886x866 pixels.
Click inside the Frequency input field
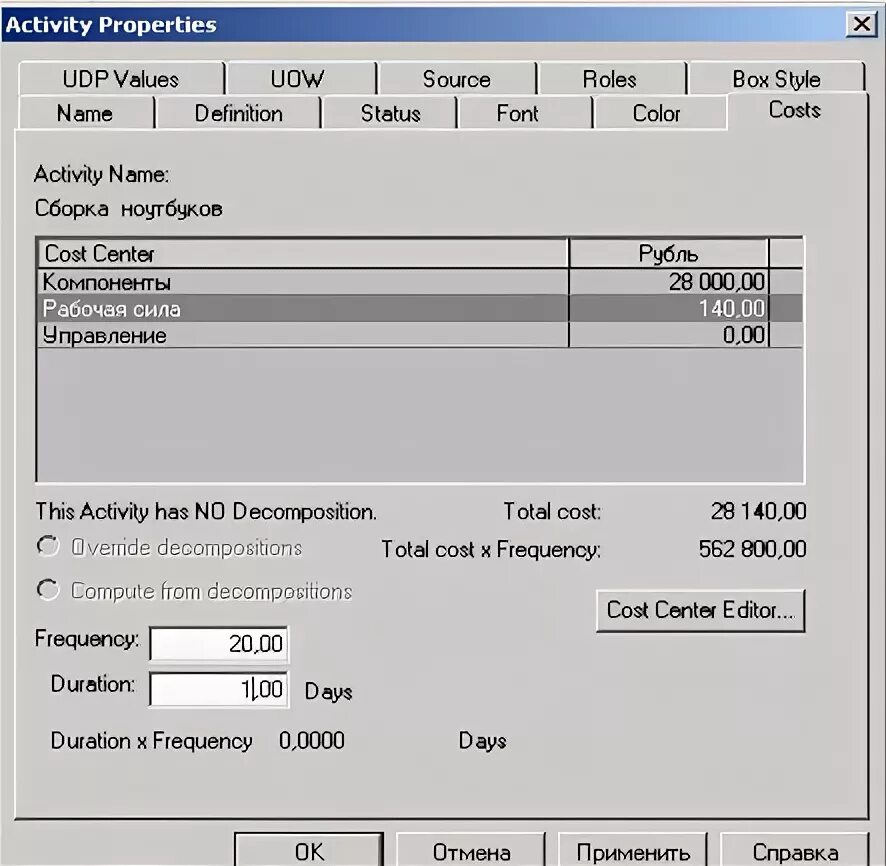coord(217,644)
